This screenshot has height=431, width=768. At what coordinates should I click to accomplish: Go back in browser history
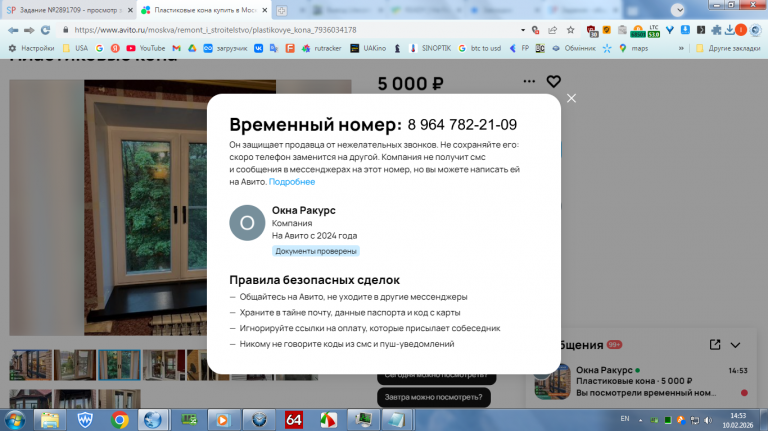[13, 30]
